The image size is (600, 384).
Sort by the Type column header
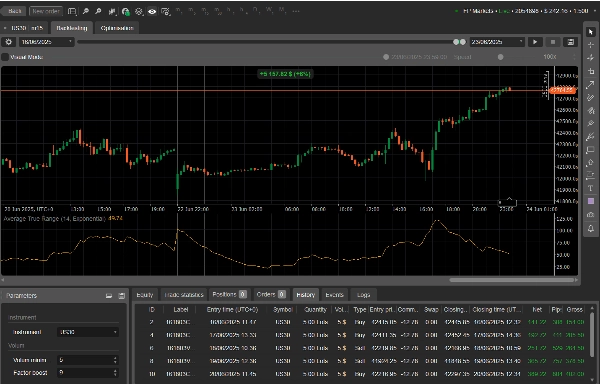pos(360,309)
